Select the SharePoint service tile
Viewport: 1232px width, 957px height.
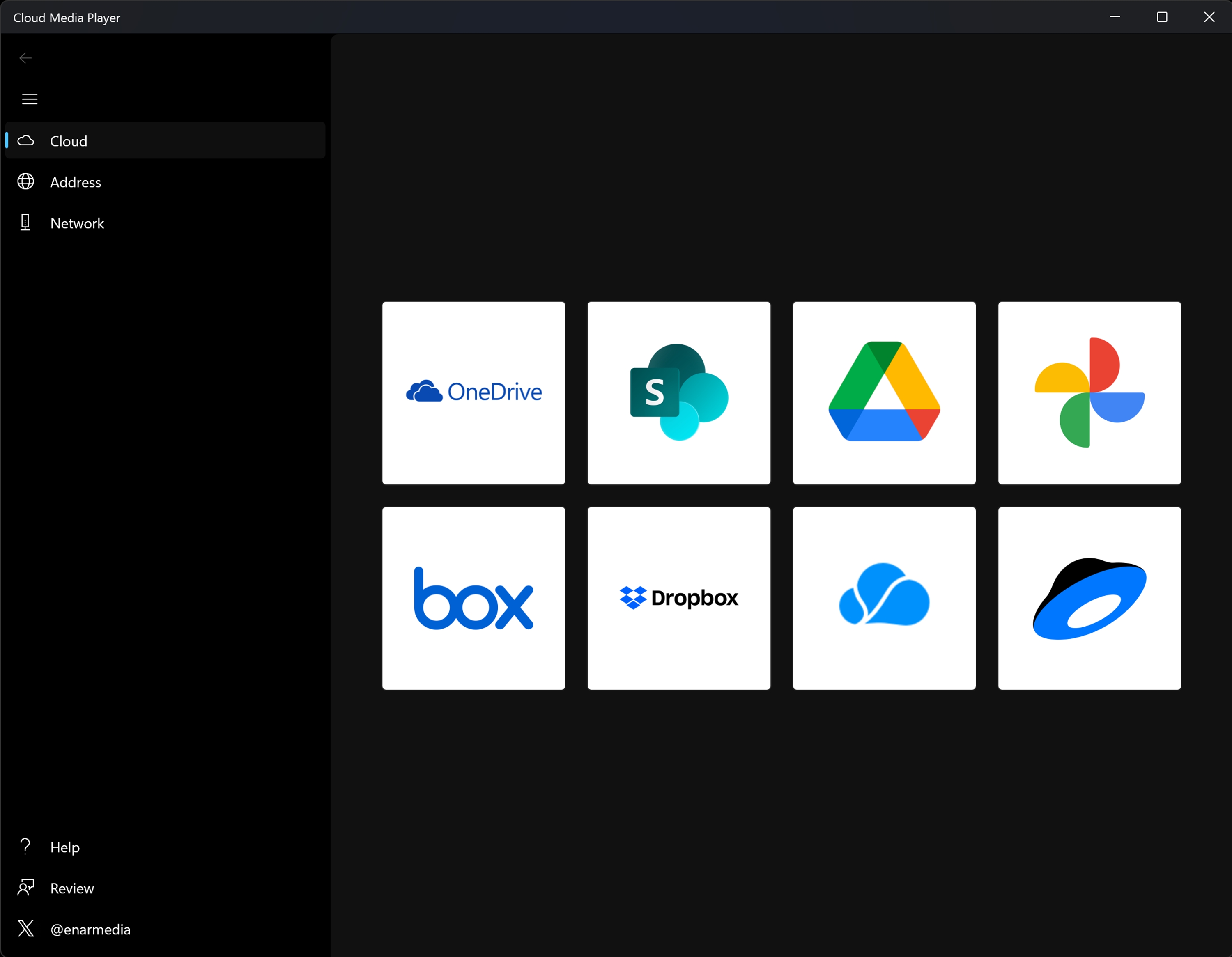point(678,392)
